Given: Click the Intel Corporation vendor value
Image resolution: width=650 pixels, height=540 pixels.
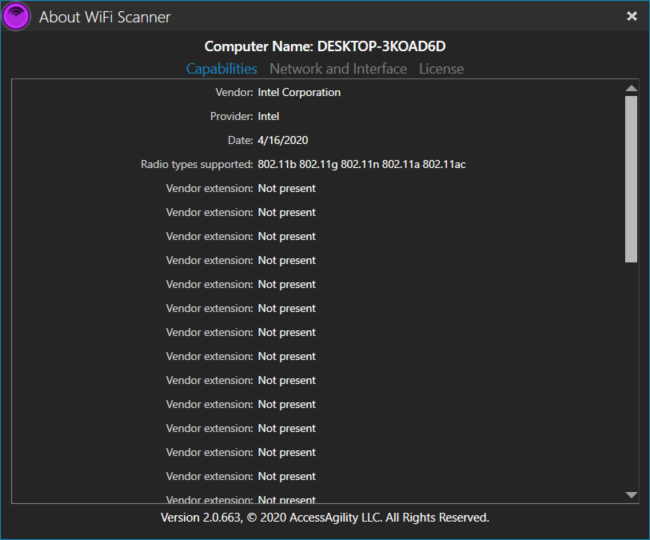Looking at the screenshot, I should click(299, 92).
